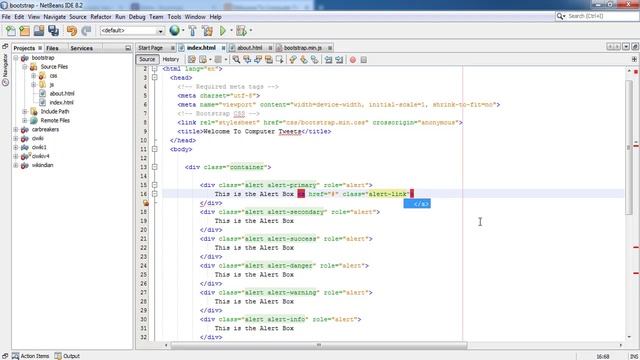
Task: Click the green Run Project icon
Action: 223,31
